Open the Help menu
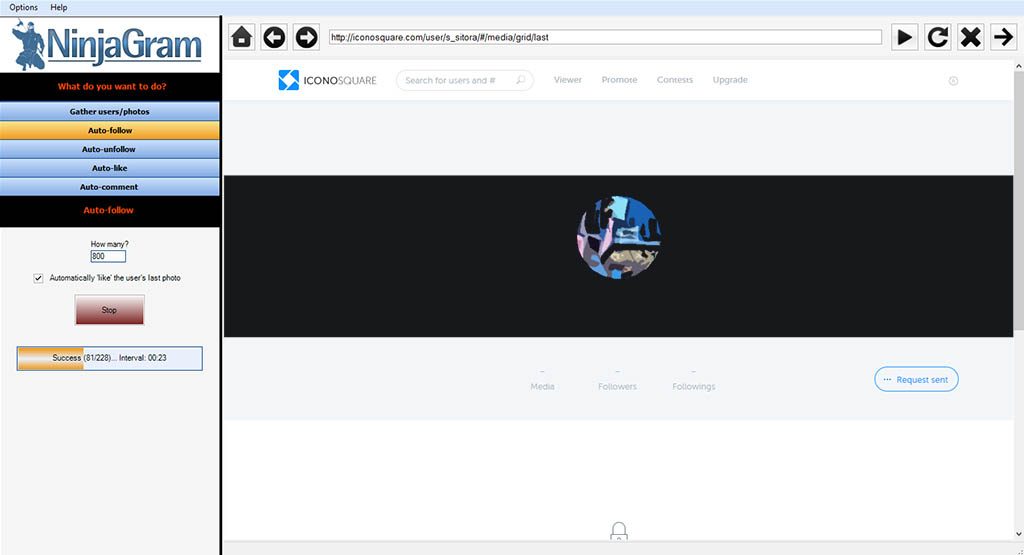1024x555 pixels. (x=59, y=7)
